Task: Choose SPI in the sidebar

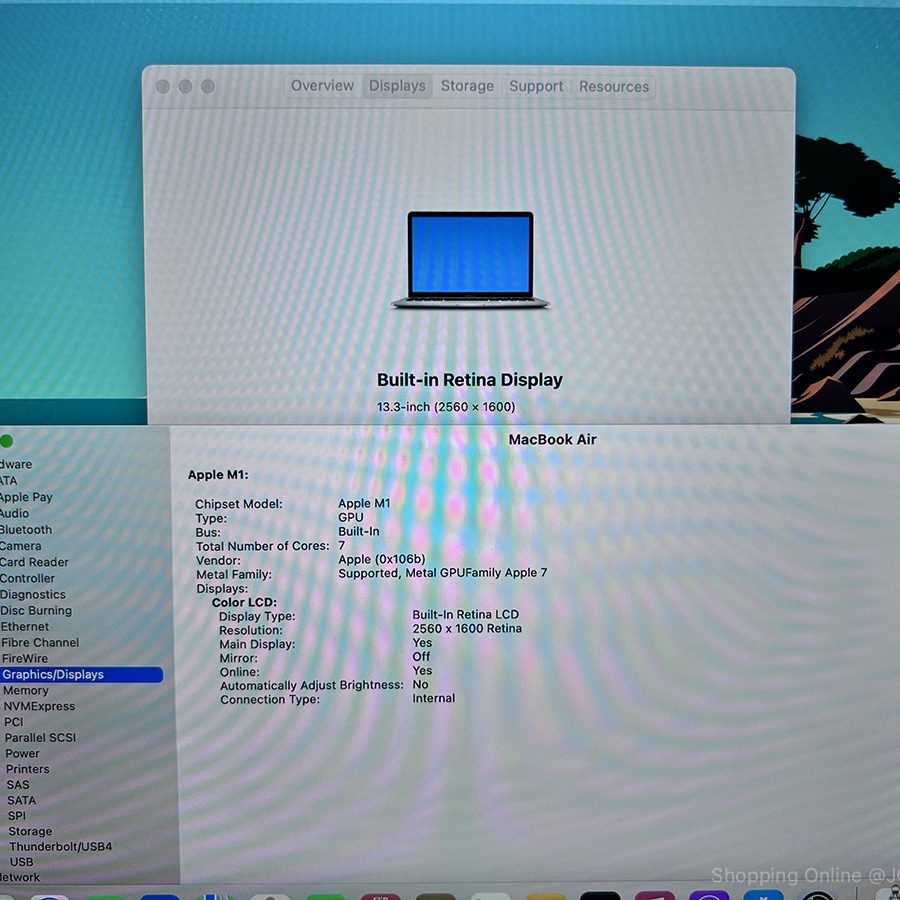Action: click(x=17, y=815)
